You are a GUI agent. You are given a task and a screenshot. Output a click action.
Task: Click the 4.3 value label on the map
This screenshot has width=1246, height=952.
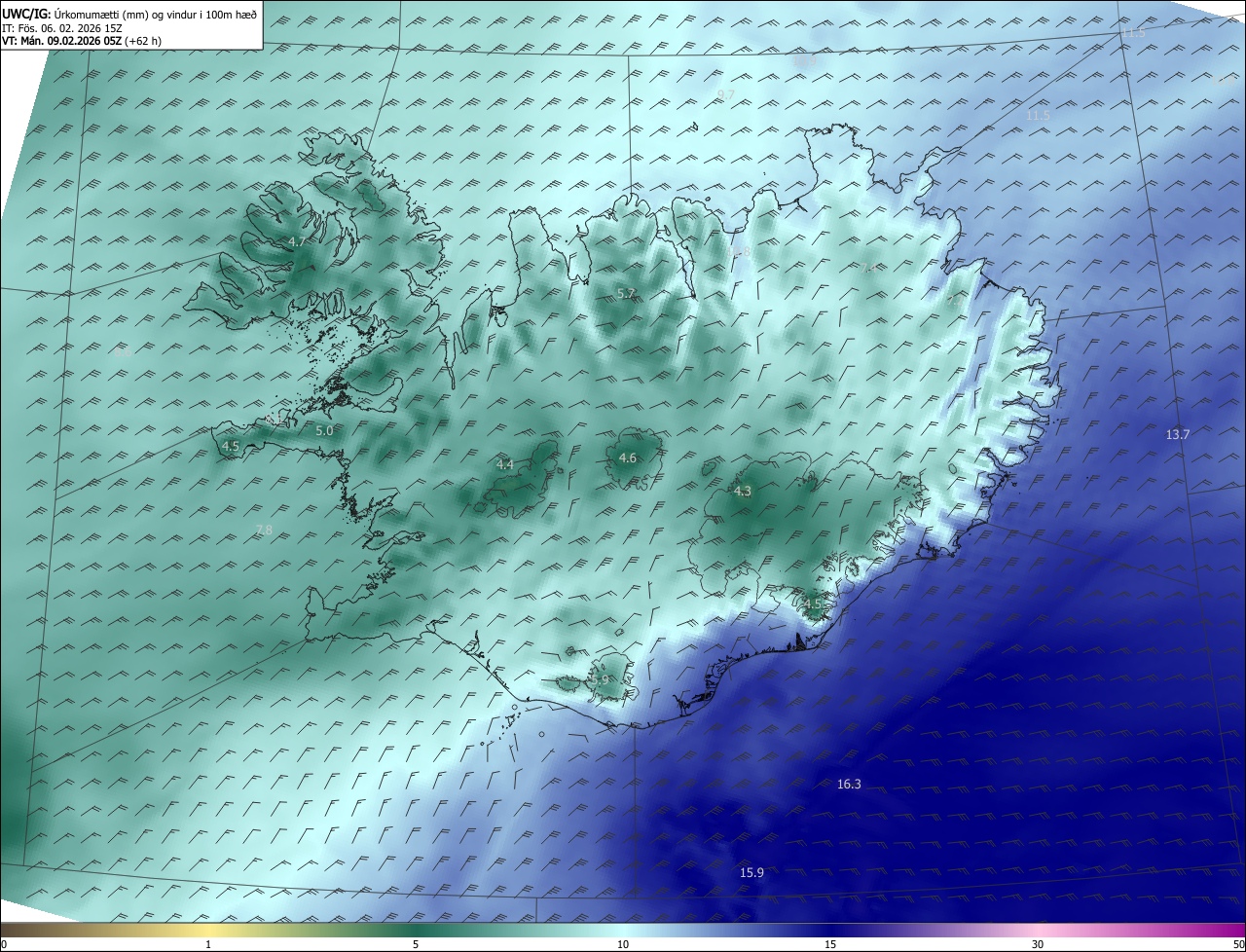(x=743, y=492)
